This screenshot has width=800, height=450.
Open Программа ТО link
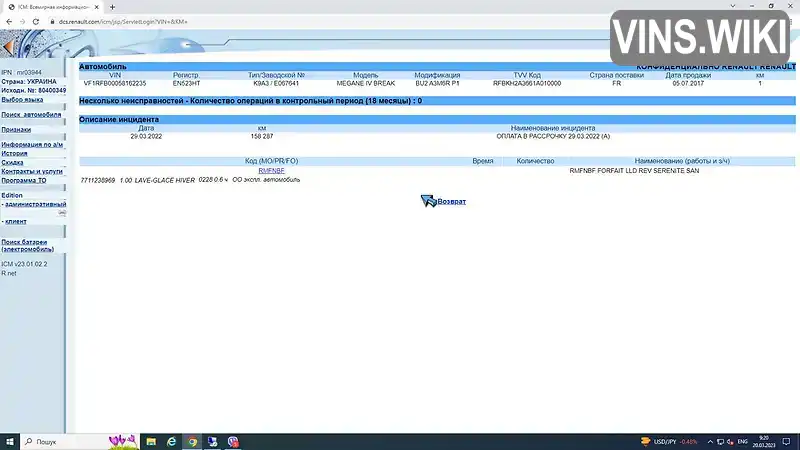pyautogui.click(x=23, y=181)
